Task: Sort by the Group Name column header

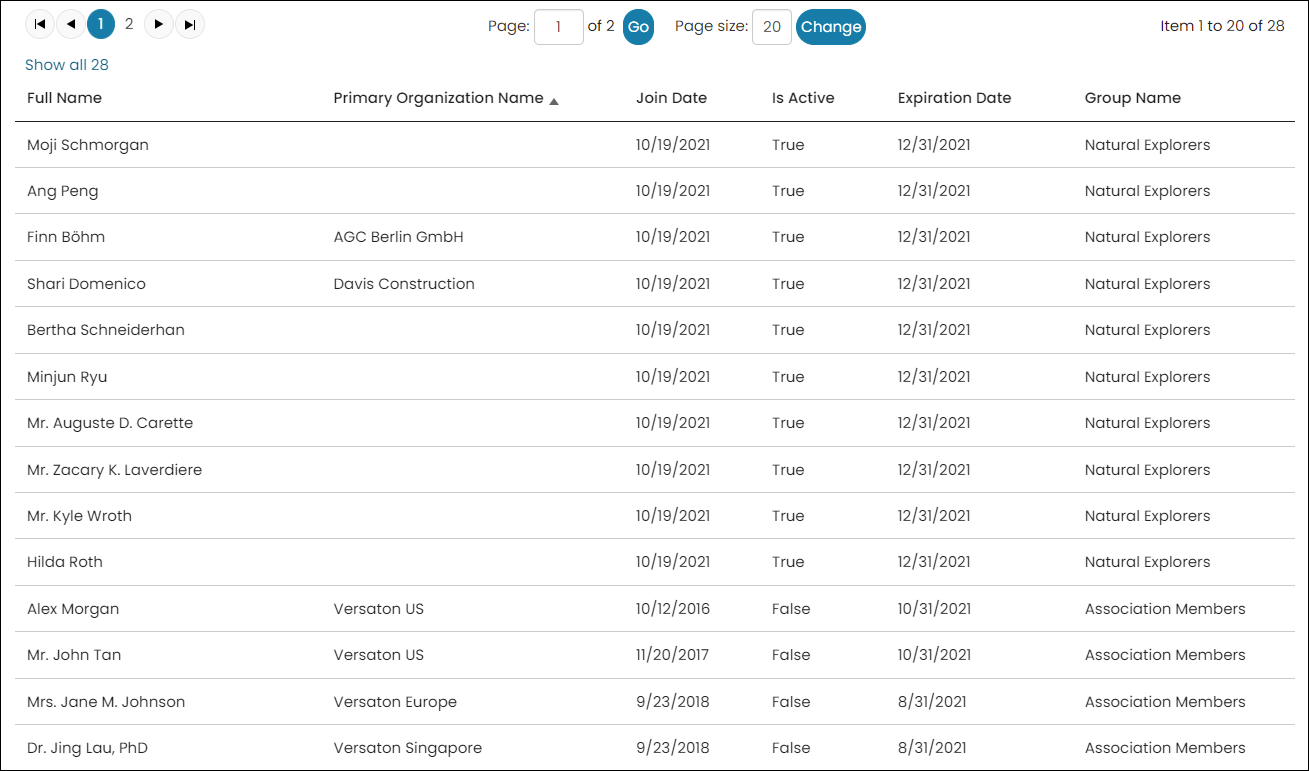Action: coord(1133,98)
